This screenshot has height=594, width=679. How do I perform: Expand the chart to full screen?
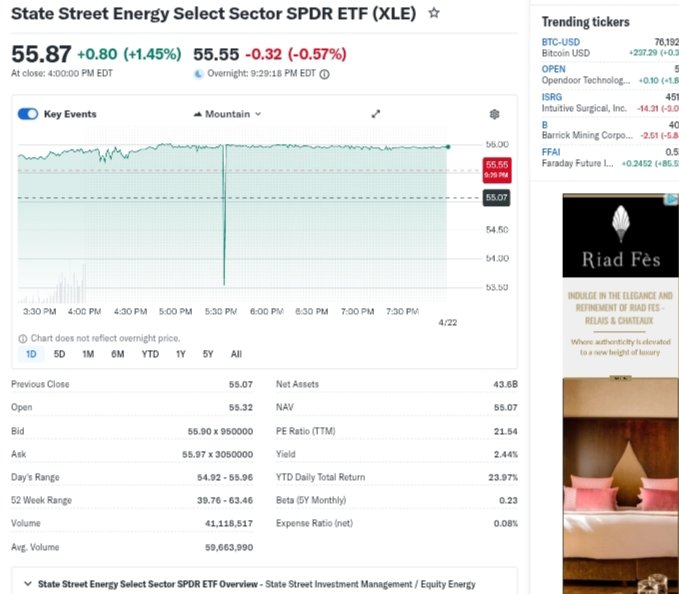[376, 114]
